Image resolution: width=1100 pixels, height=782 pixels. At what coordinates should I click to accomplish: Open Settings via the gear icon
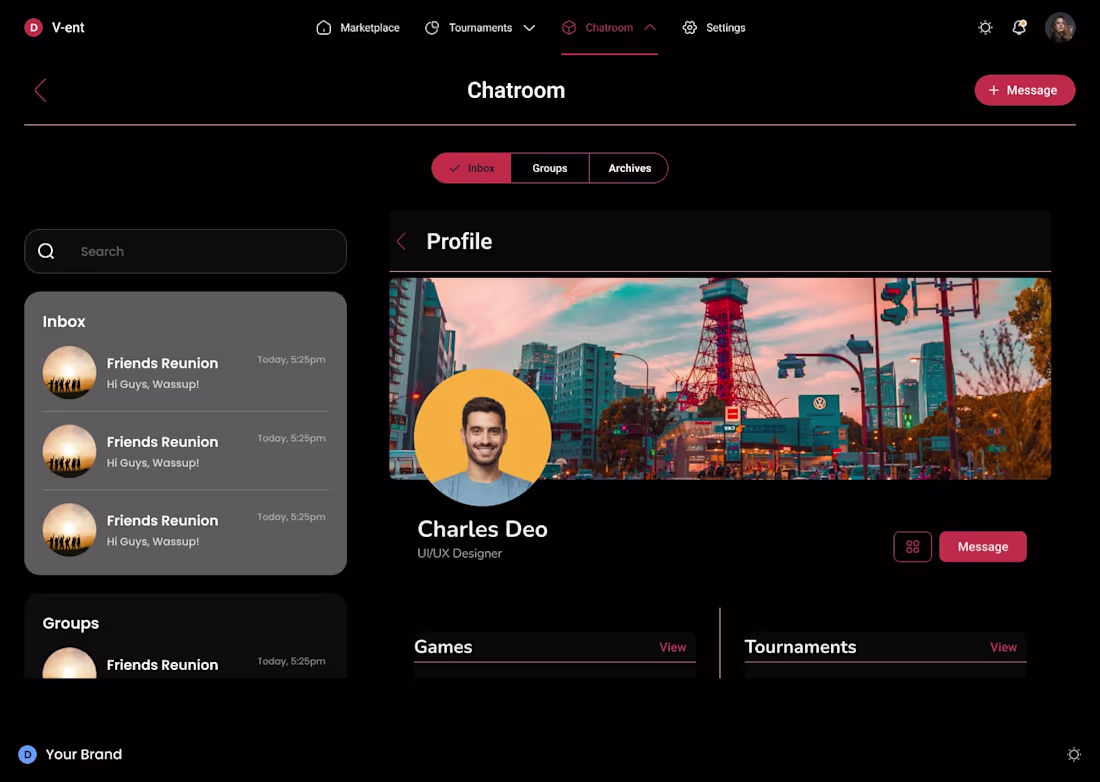click(689, 27)
